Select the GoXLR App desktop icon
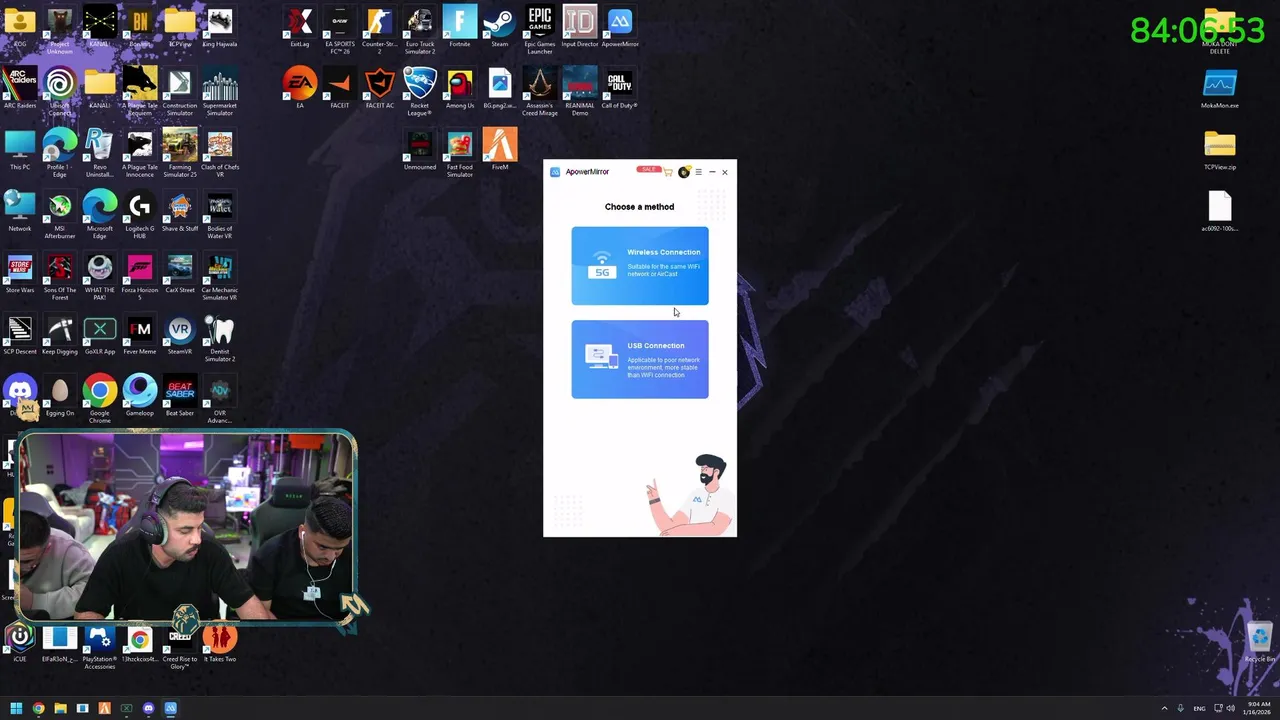1280x720 pixels. pos(100,334)
